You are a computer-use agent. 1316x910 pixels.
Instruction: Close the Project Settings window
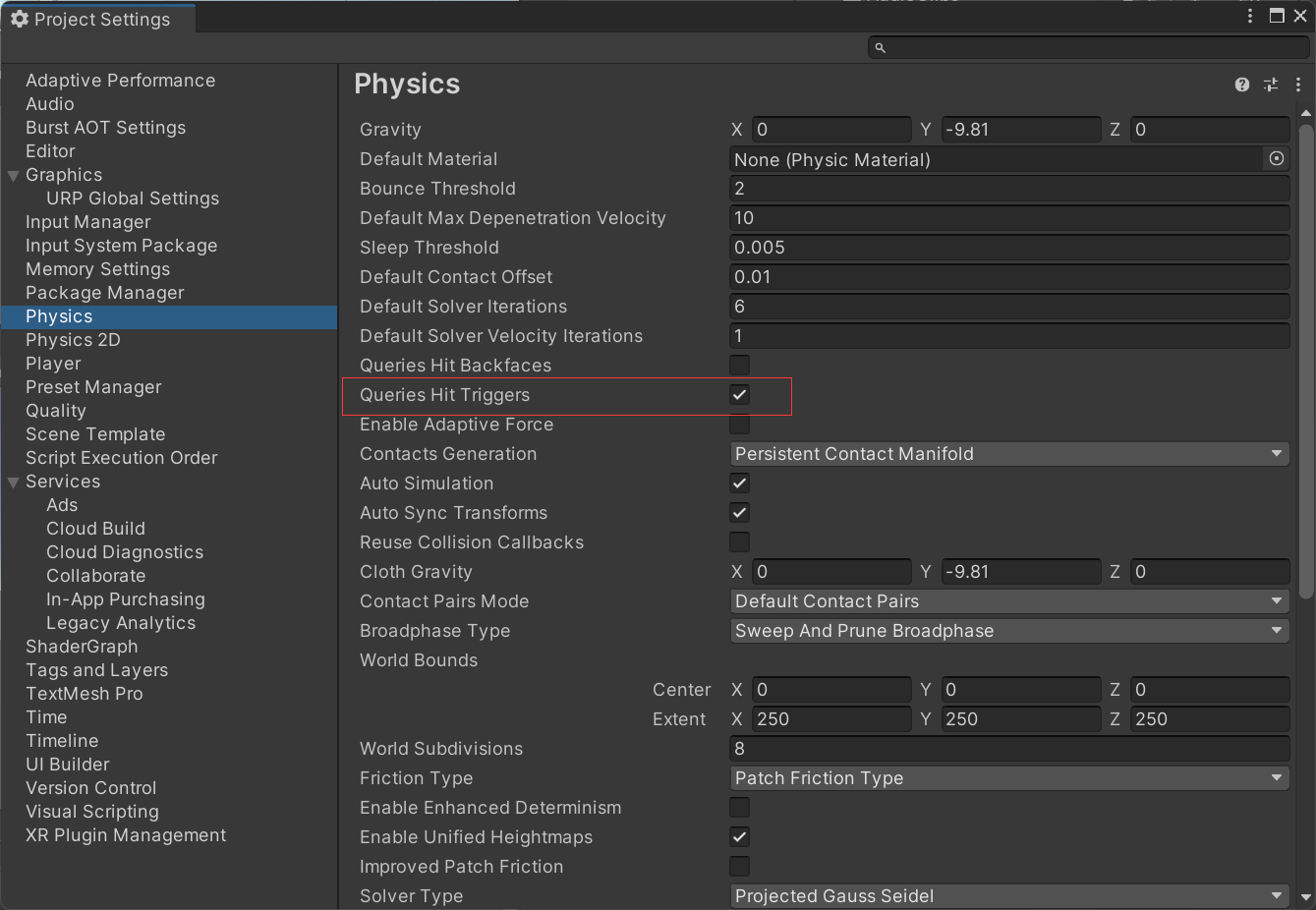pyautogui.click(x=1300, y=16)
